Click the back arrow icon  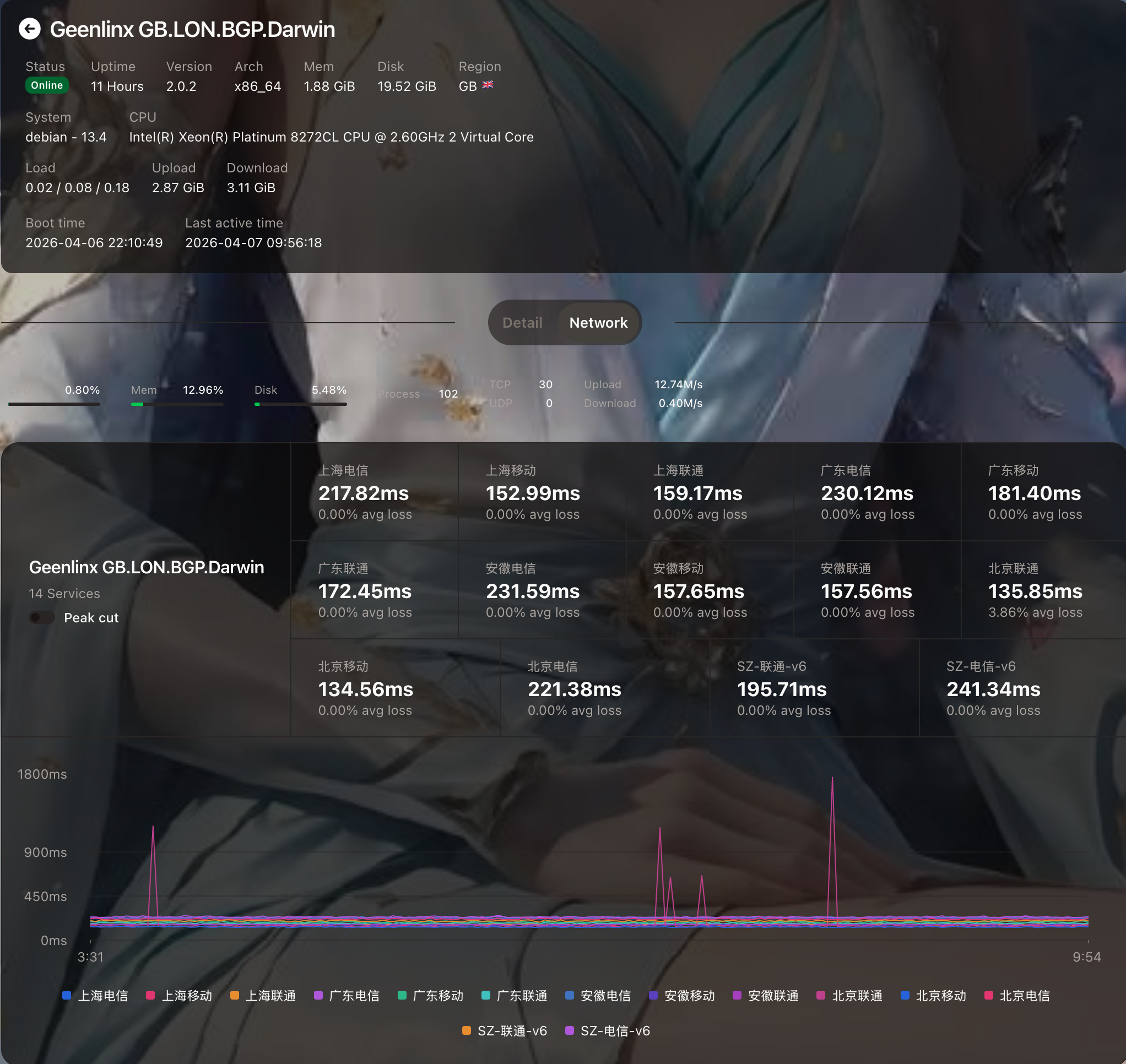pos(30,29)
